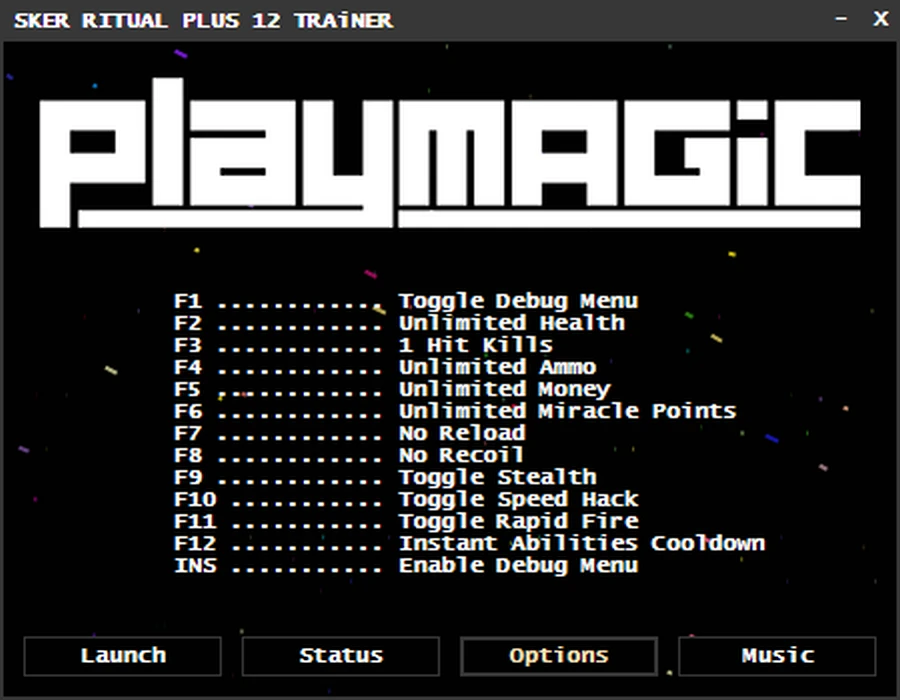The width and height of the screenshot is (900, 700).
Task: Select the 'Unlimited Health' text
Action: point(512,323)
